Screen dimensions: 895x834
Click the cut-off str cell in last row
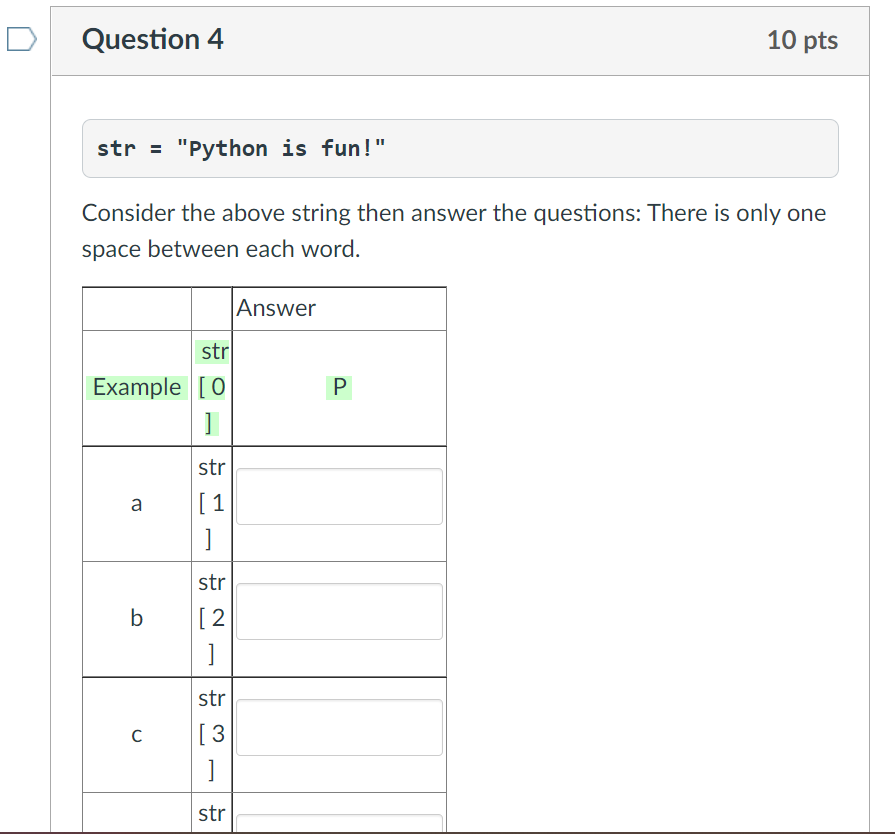pos(212,813)
